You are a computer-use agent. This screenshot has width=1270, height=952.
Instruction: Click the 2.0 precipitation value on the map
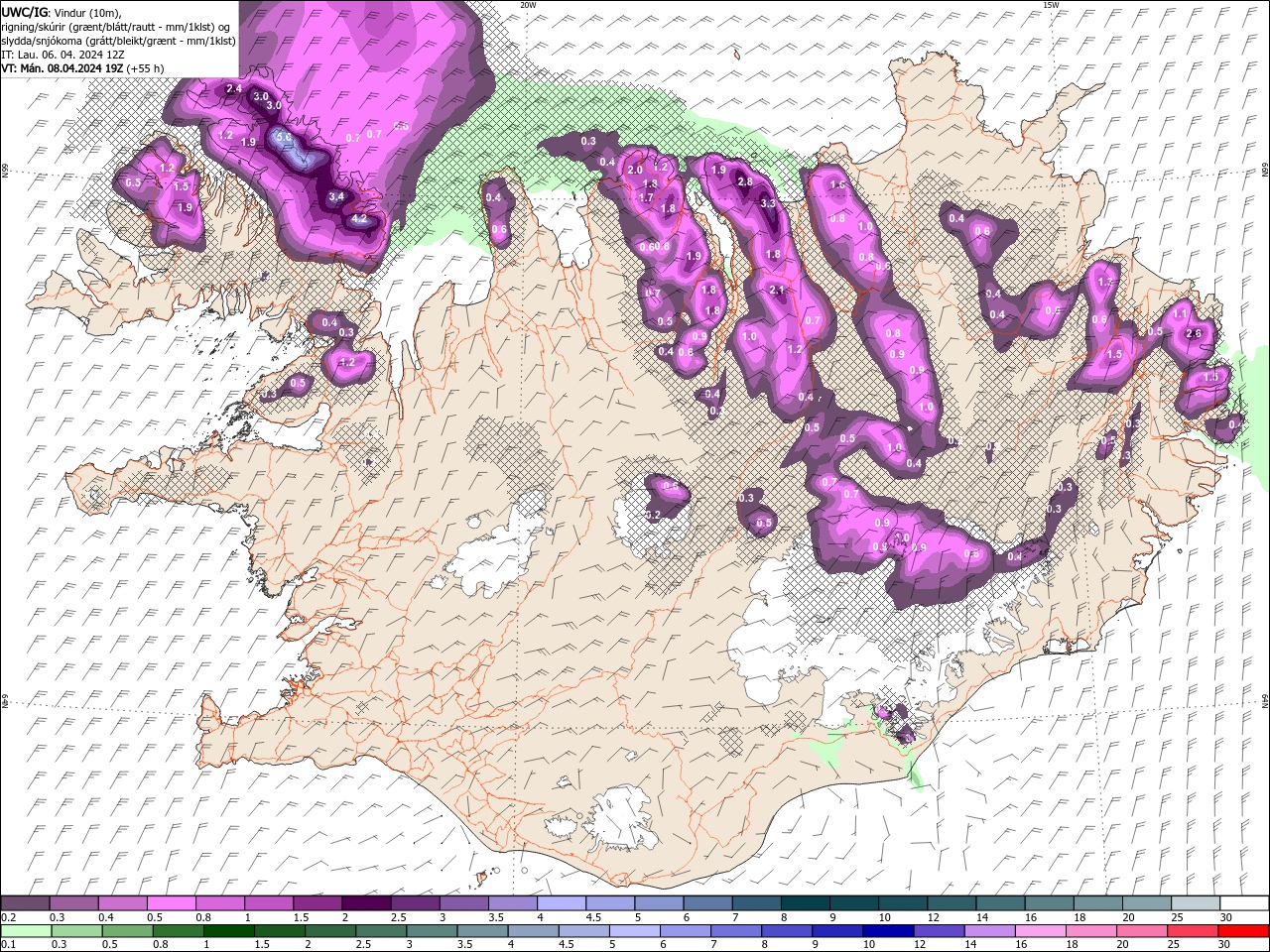tap(635, 170)
